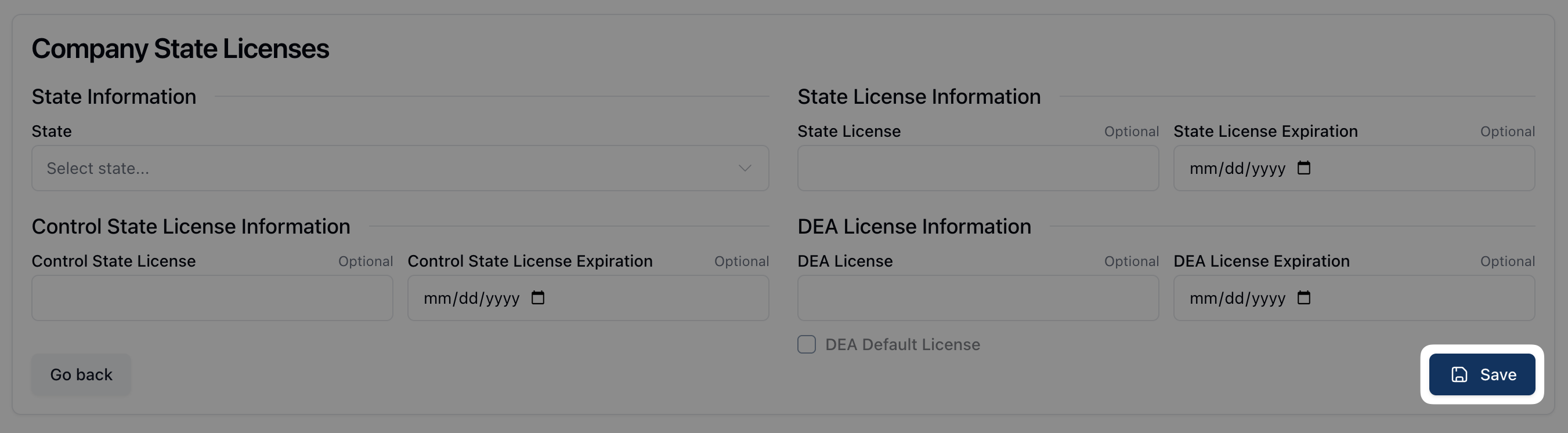Screen dimensions: 1568x433
Task: Select year segment of Control State License Expiration
Action: coord(503,298)
